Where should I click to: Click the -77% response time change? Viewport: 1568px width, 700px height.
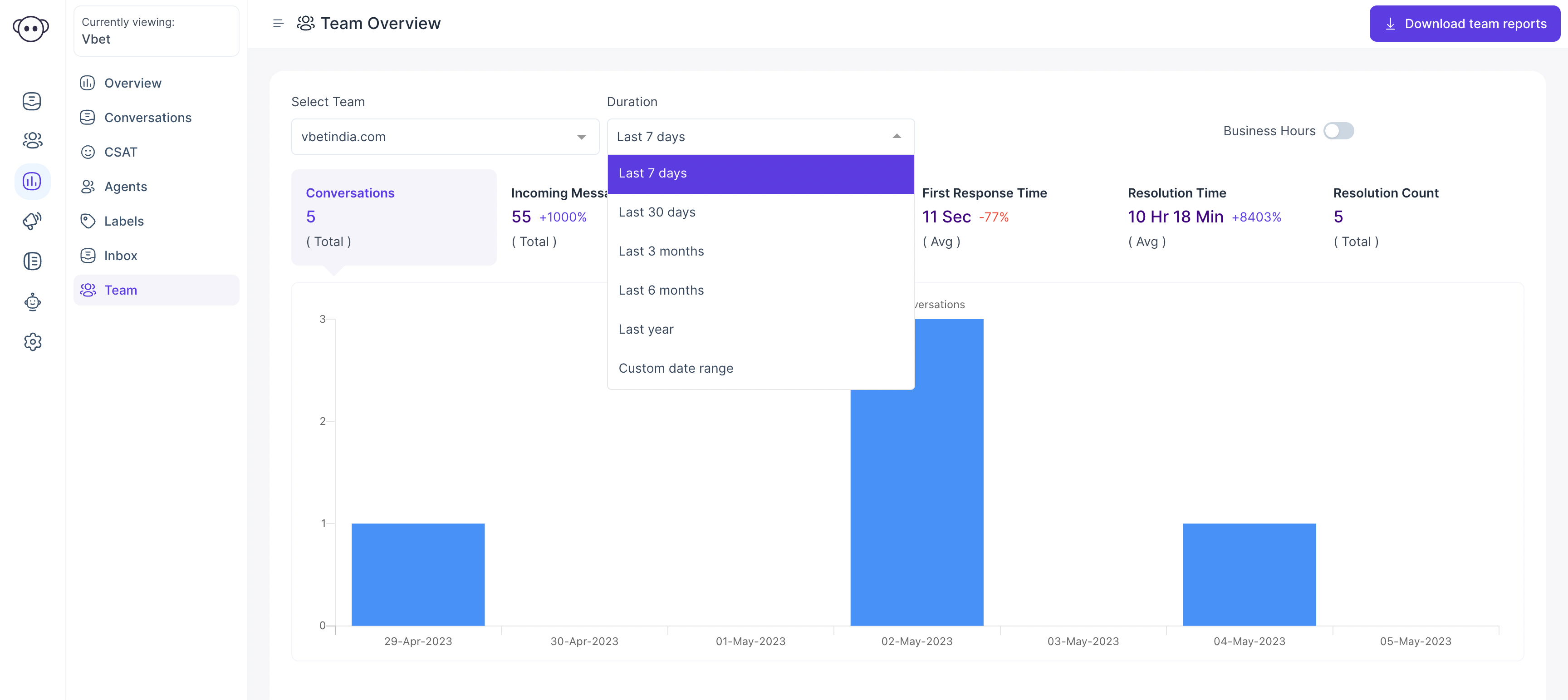994,217
